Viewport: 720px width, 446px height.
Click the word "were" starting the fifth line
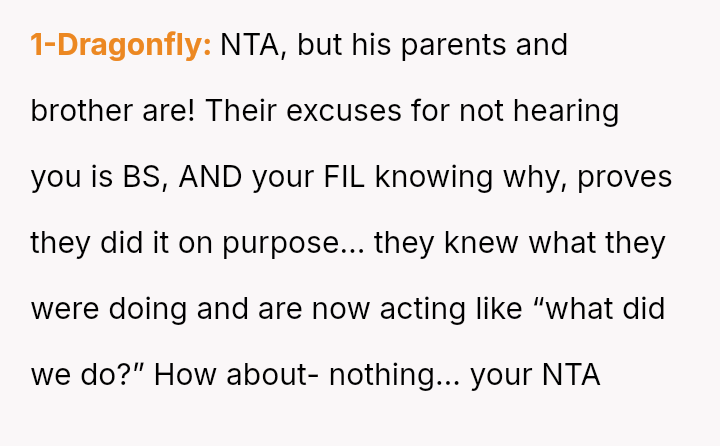coord(65,311)
